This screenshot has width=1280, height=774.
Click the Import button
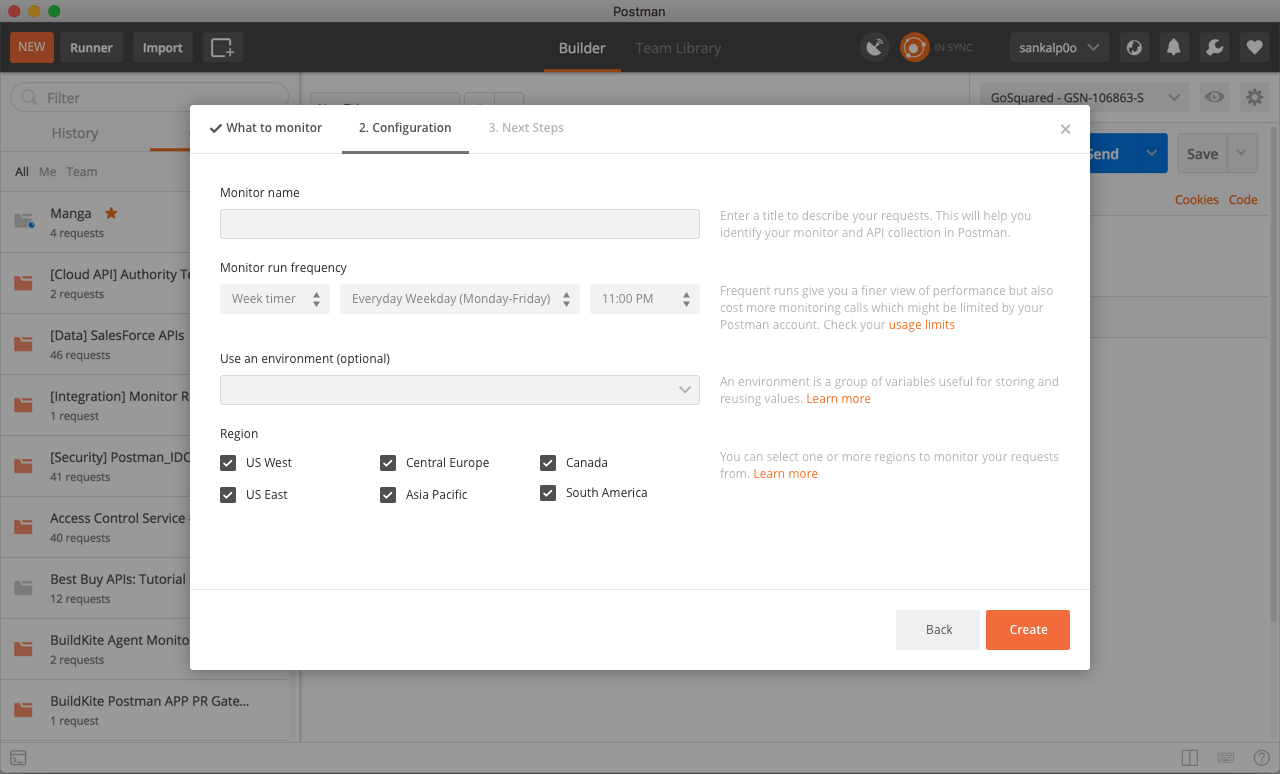pos(163,47)
